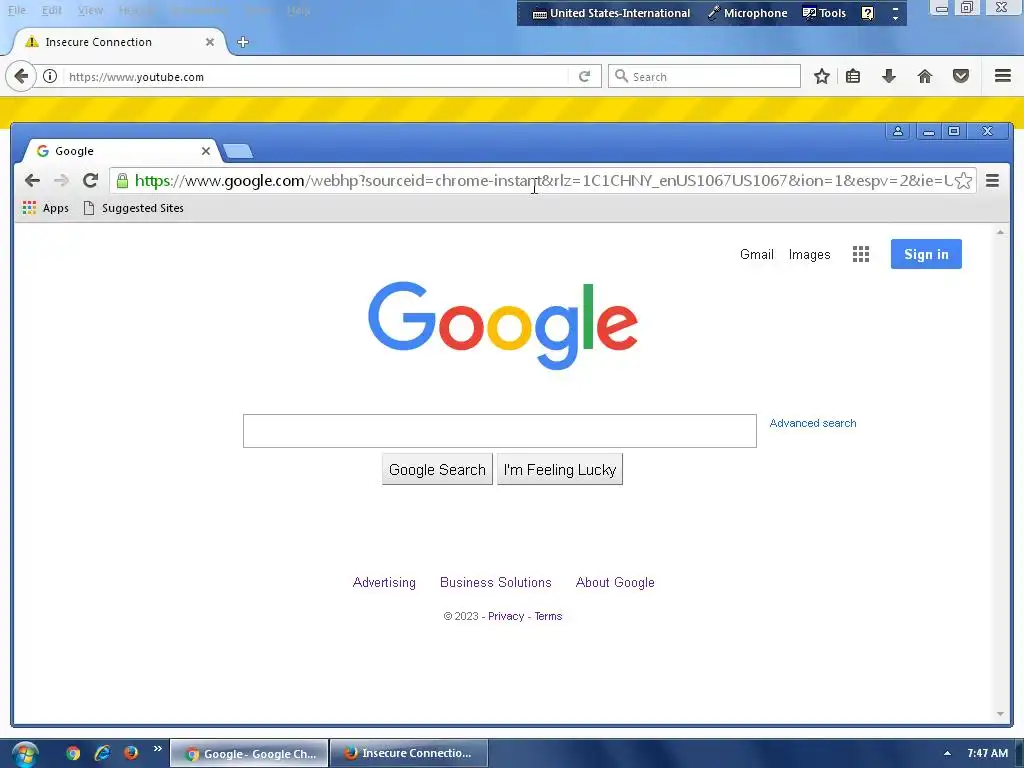Open the Pocket icon in the Firefox toolbar
The width and height of the screenshot is (1024, 768).
(x=961, y=76)
